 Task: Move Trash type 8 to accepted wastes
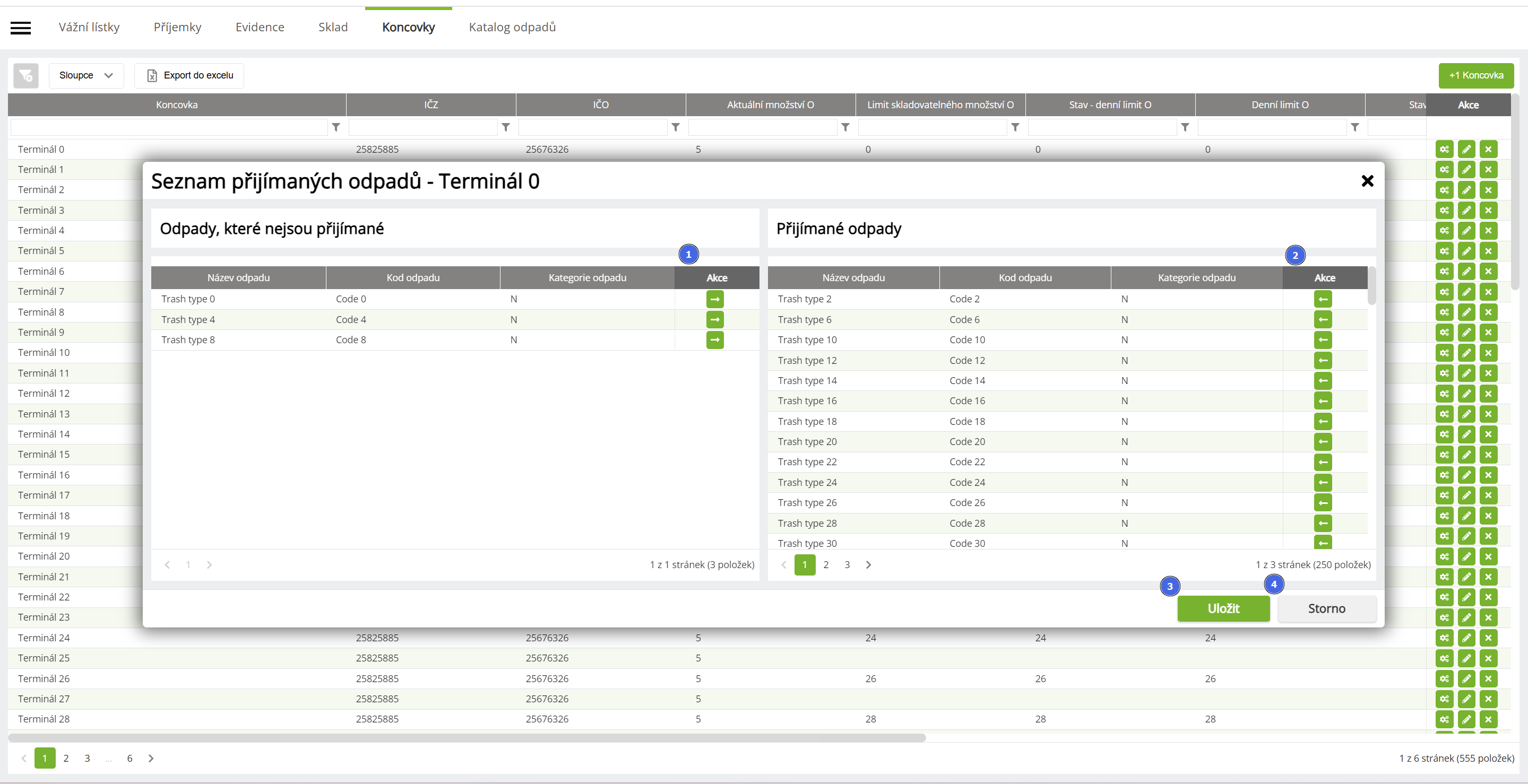(715, 340)
